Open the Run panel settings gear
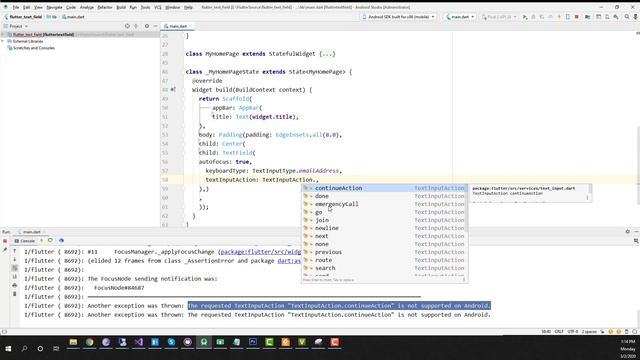This screenshot has height=360, width=640. click(627, 231)
